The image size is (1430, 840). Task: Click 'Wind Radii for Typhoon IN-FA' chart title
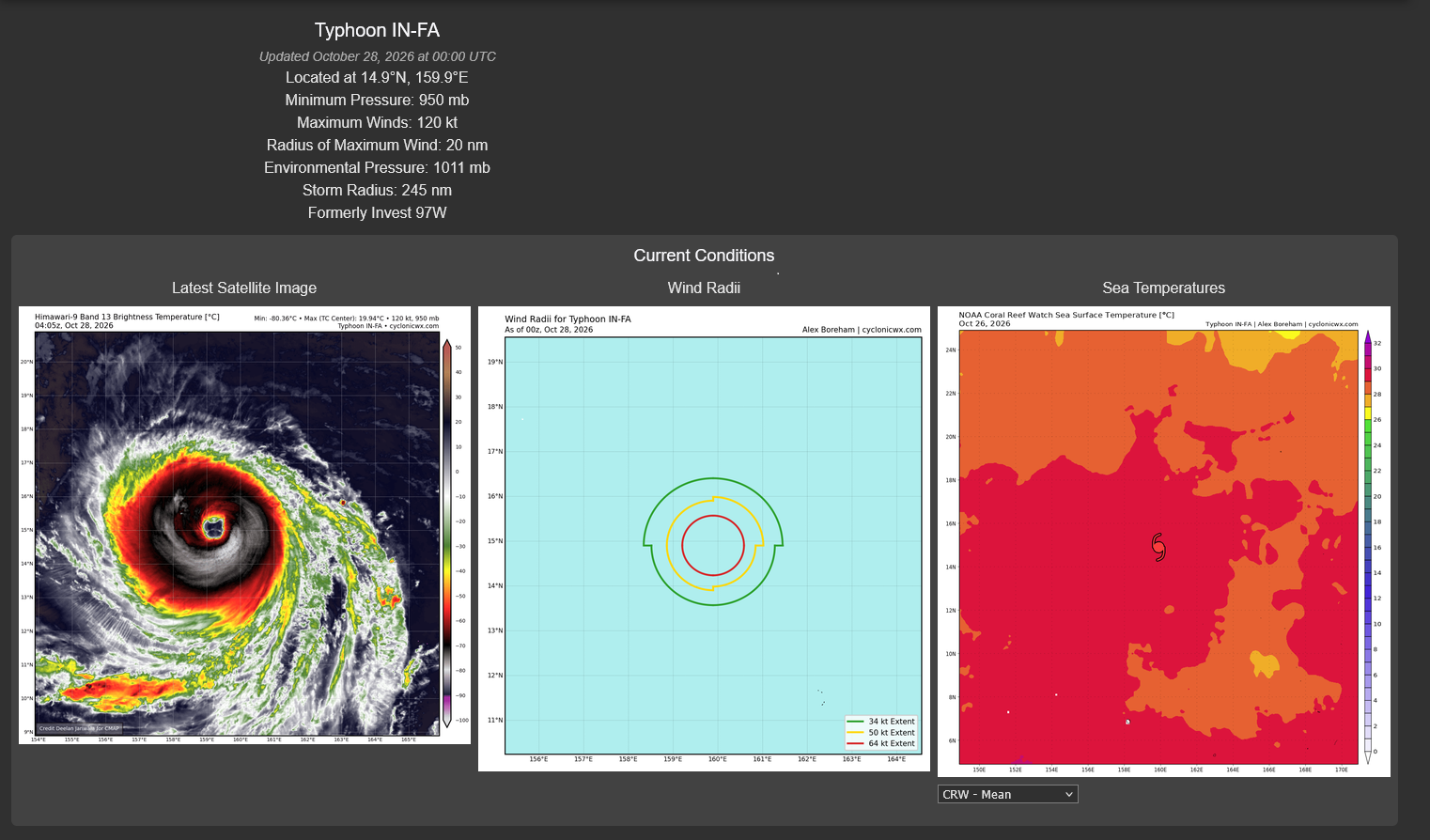[567, 319]
